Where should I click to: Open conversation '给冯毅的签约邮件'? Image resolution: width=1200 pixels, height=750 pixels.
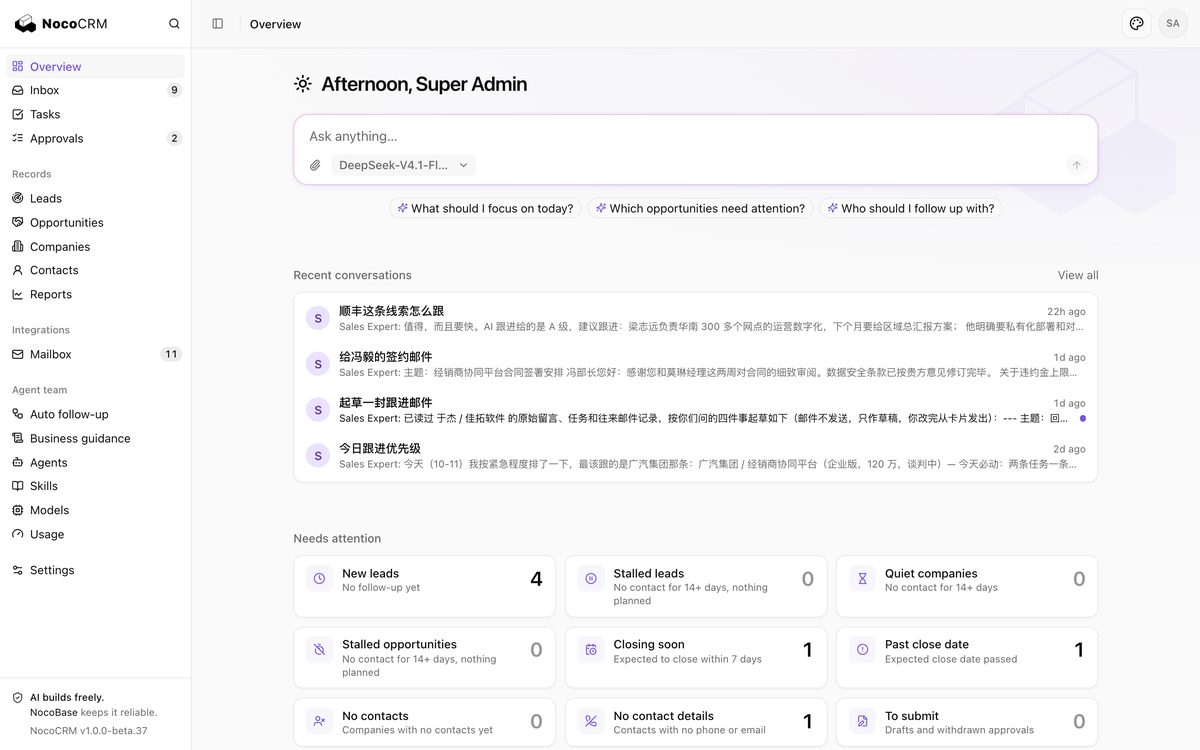pyautogui.click(x=695, y=364)
